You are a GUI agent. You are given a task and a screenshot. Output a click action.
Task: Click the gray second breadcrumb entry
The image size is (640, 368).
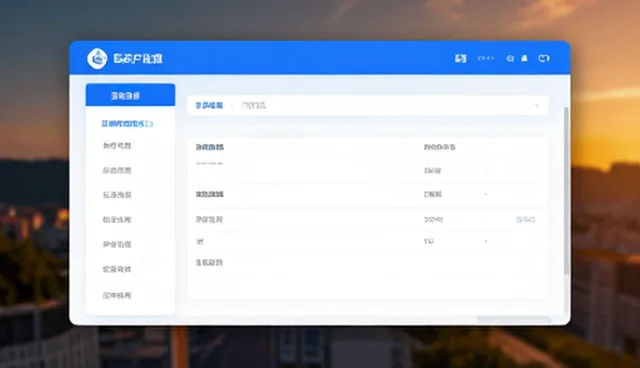point(254,106)
